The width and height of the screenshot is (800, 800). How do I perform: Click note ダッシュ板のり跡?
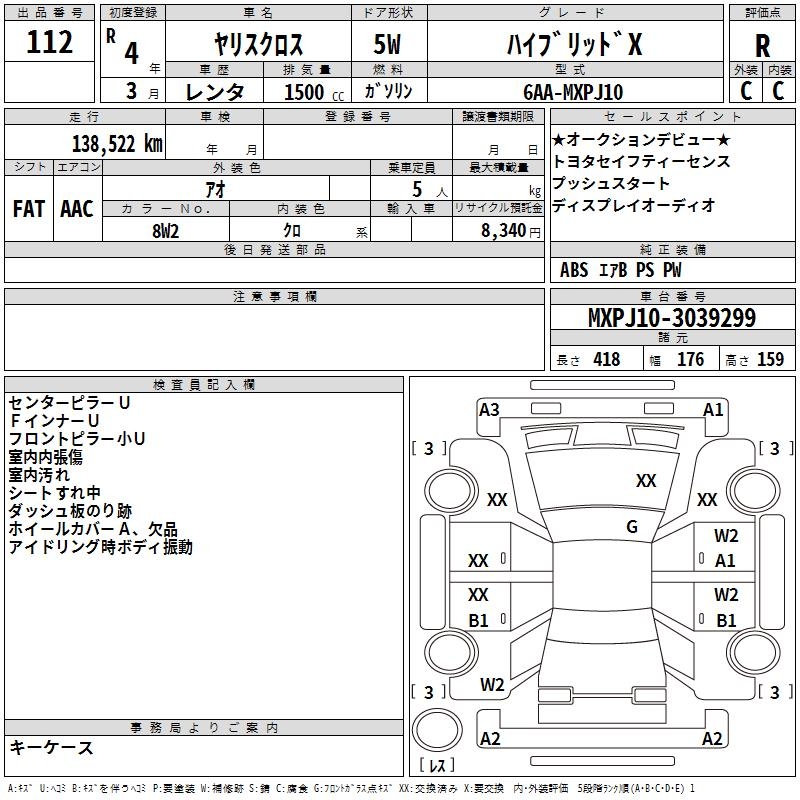pyautogui.click(x=70, y=511)
